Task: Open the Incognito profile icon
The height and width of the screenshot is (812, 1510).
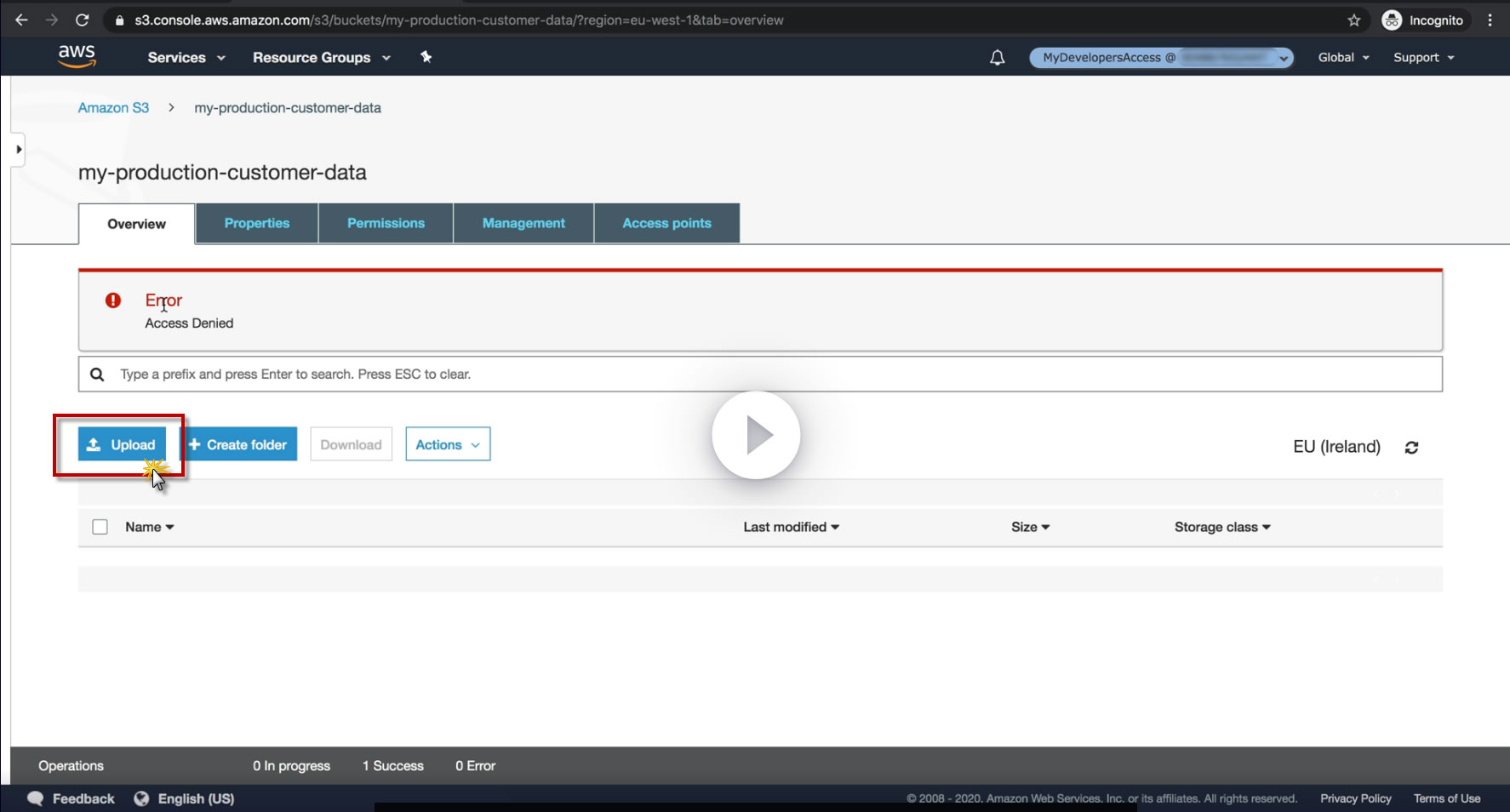Action: click(1392, 20)
